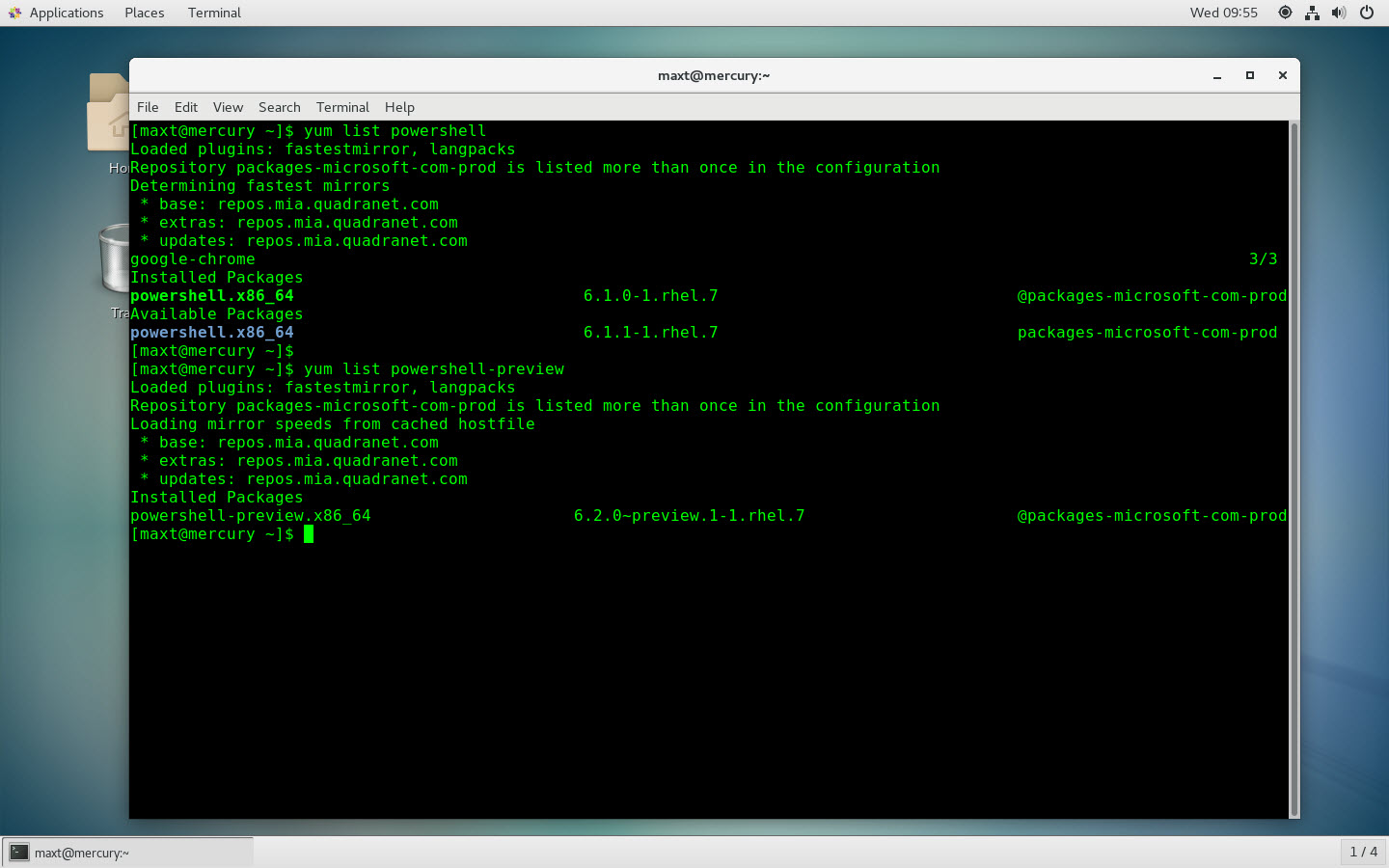The height and width of the screenshot is (868, 1389).
Task: Click the terminal cursor at last prompt
Action: 309,534
